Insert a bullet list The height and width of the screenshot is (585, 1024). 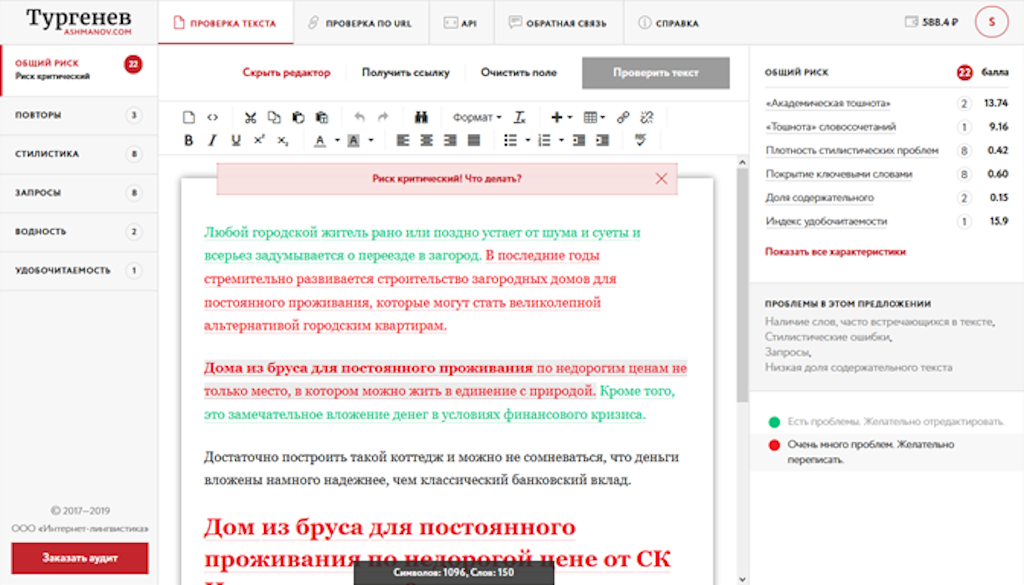point(511,140)
